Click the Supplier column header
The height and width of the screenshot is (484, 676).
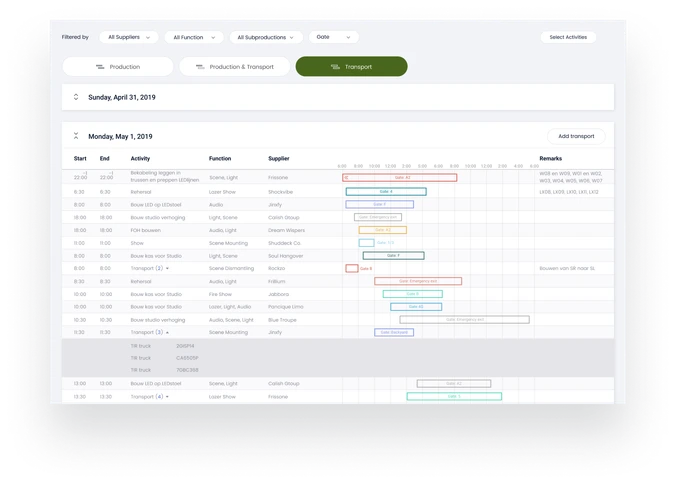click(x=279, y=159)
